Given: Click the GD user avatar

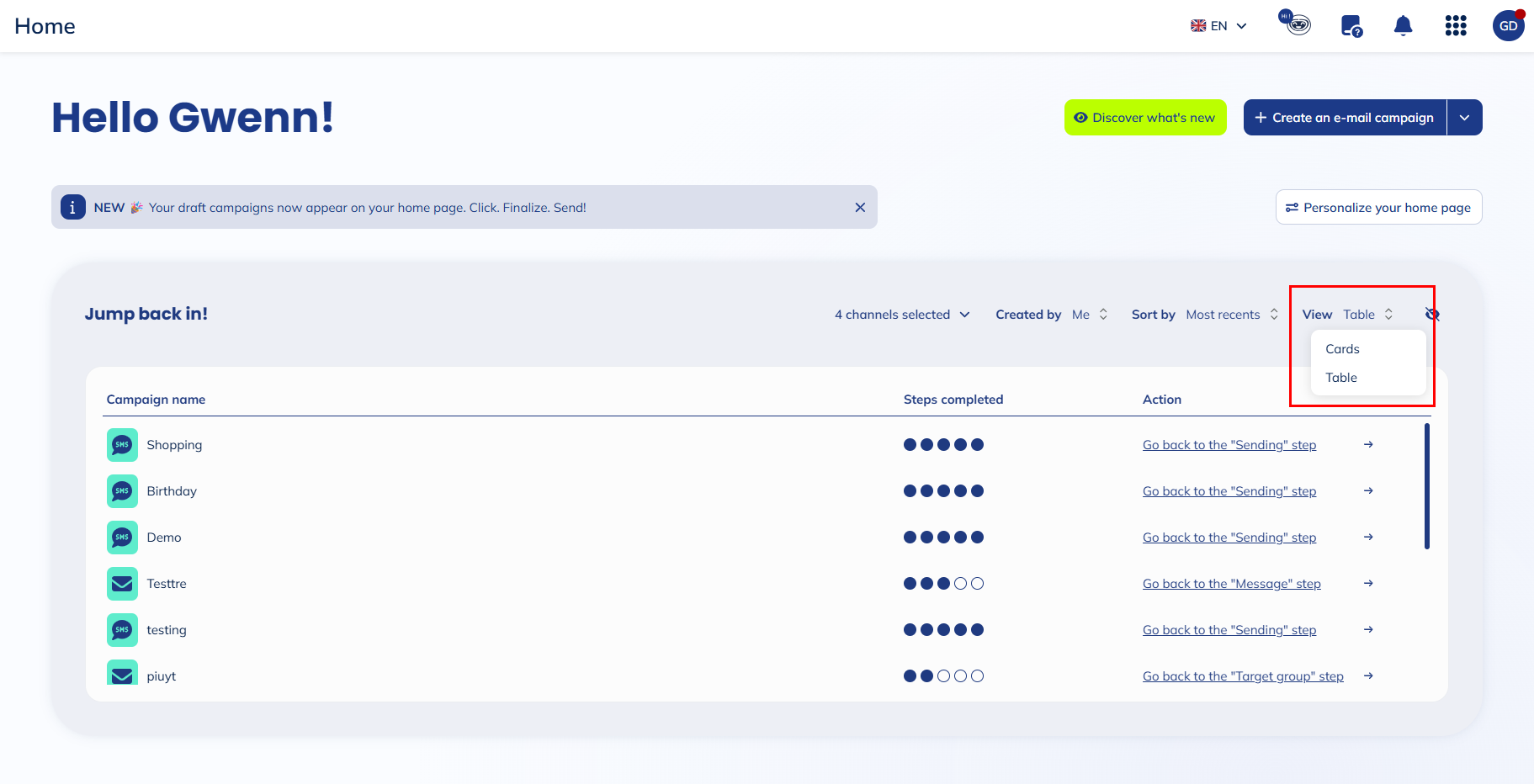Looking at the screenshot, I should [x=1508, y=26].
